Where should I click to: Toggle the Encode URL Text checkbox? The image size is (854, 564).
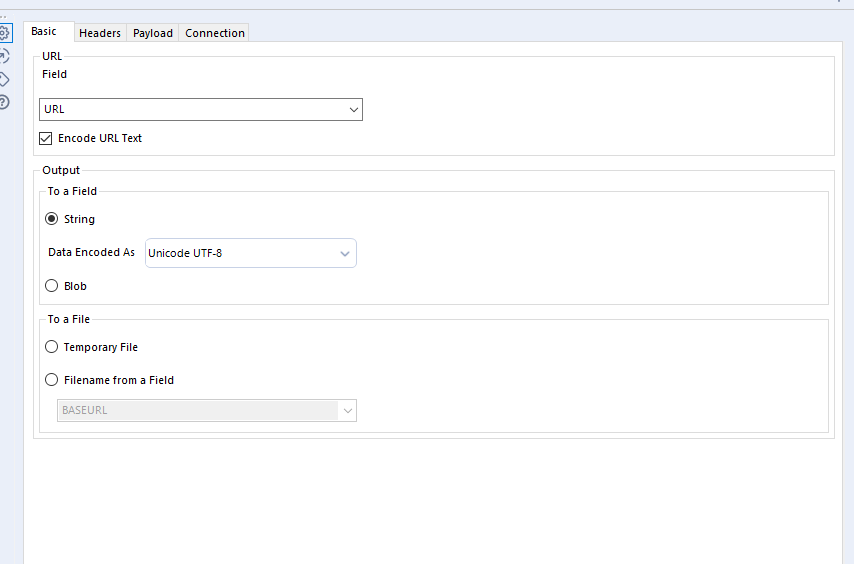(46, 138)
